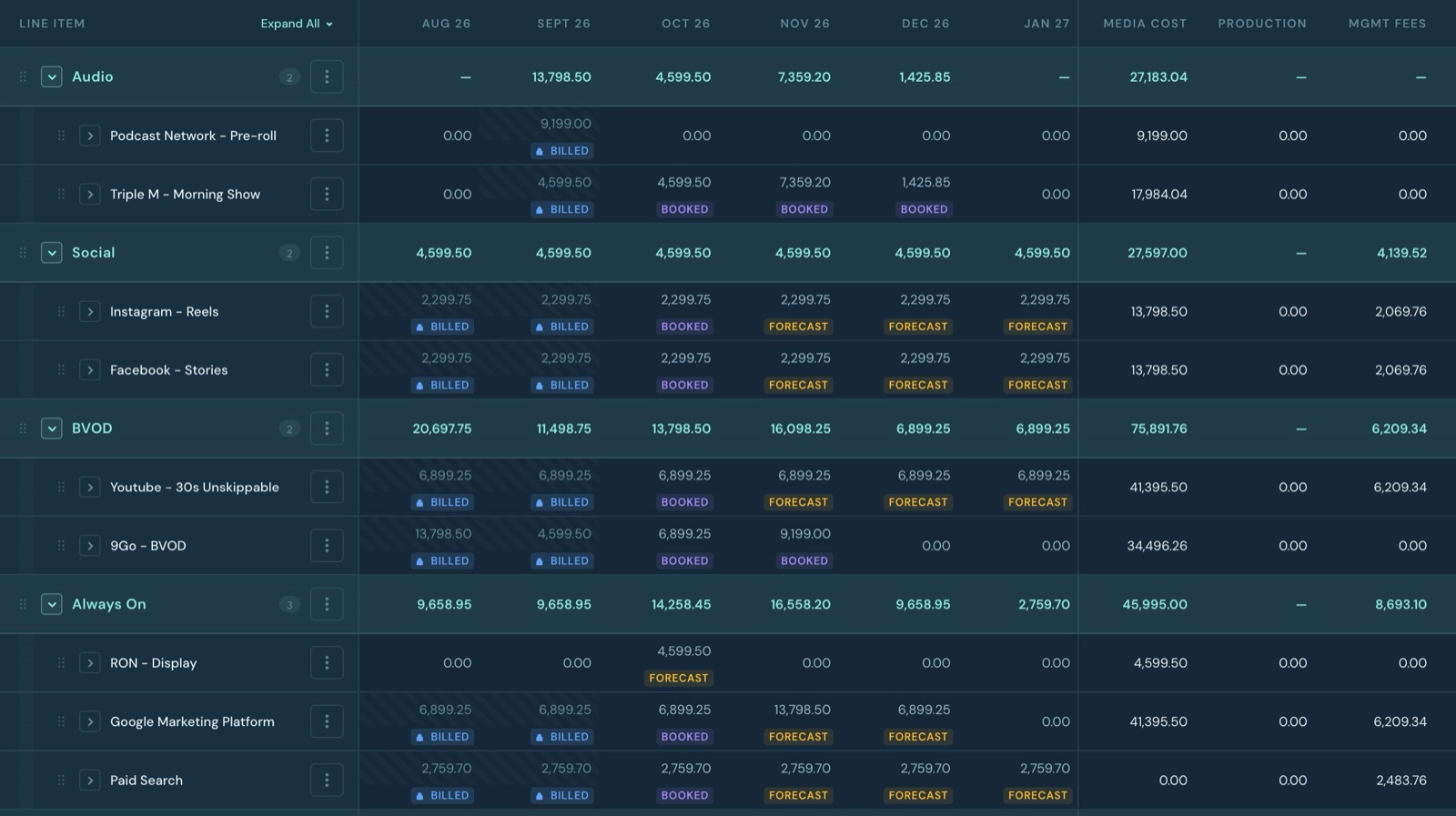The width and height of the screenshot is (1456, 816).
Task: Open more options for 9Go - BVOD
Action: pos(327,546)
